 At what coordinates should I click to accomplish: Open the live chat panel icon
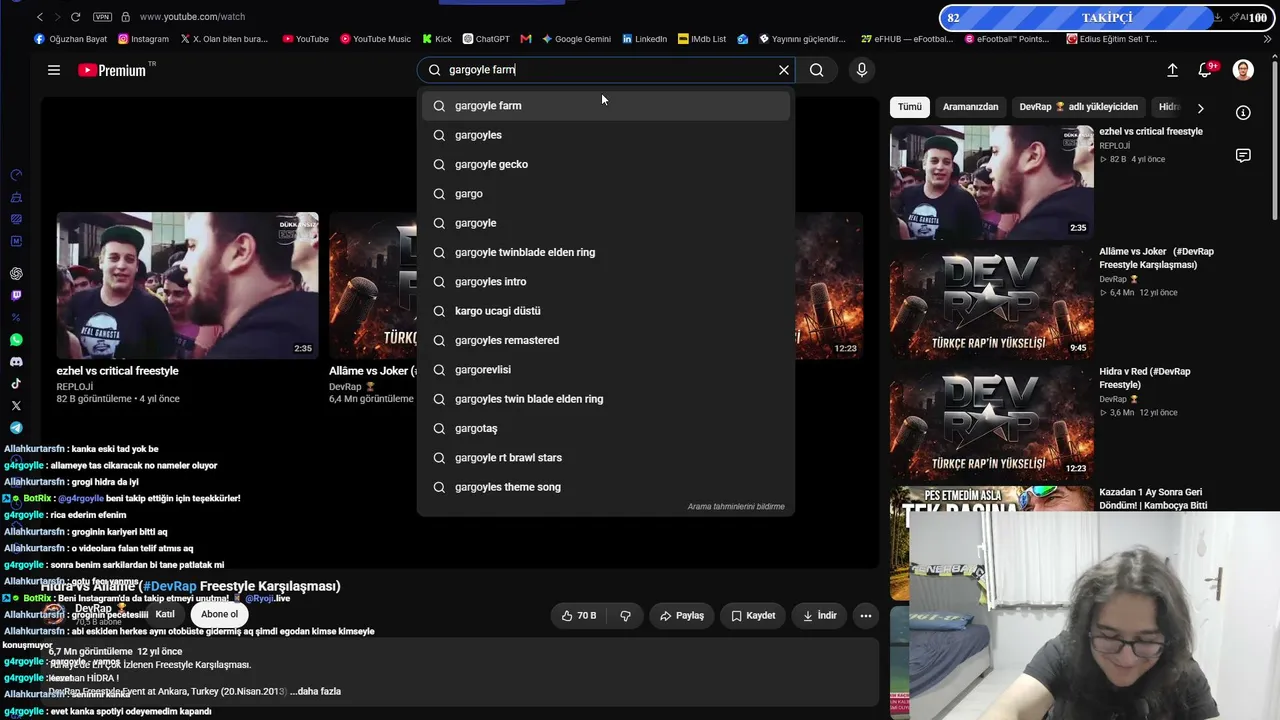pos(1243,156)
